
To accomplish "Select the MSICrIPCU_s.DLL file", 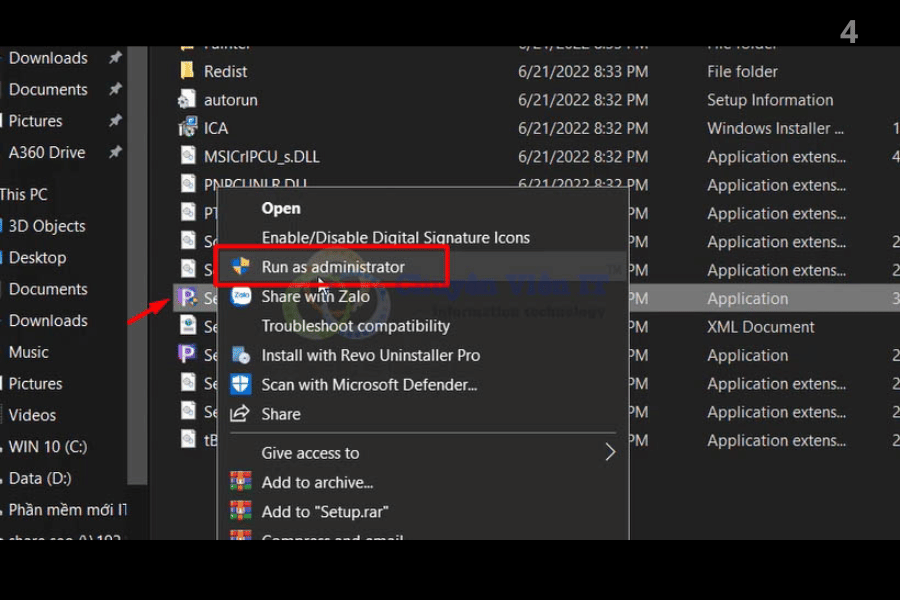I will coord(261,157).
